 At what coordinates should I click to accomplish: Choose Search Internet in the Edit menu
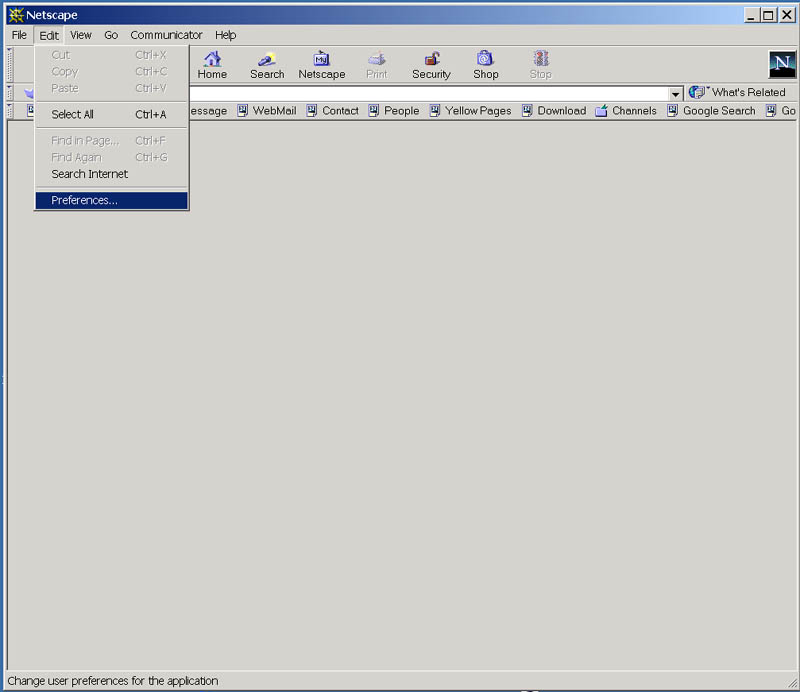[x=112, y=174]
